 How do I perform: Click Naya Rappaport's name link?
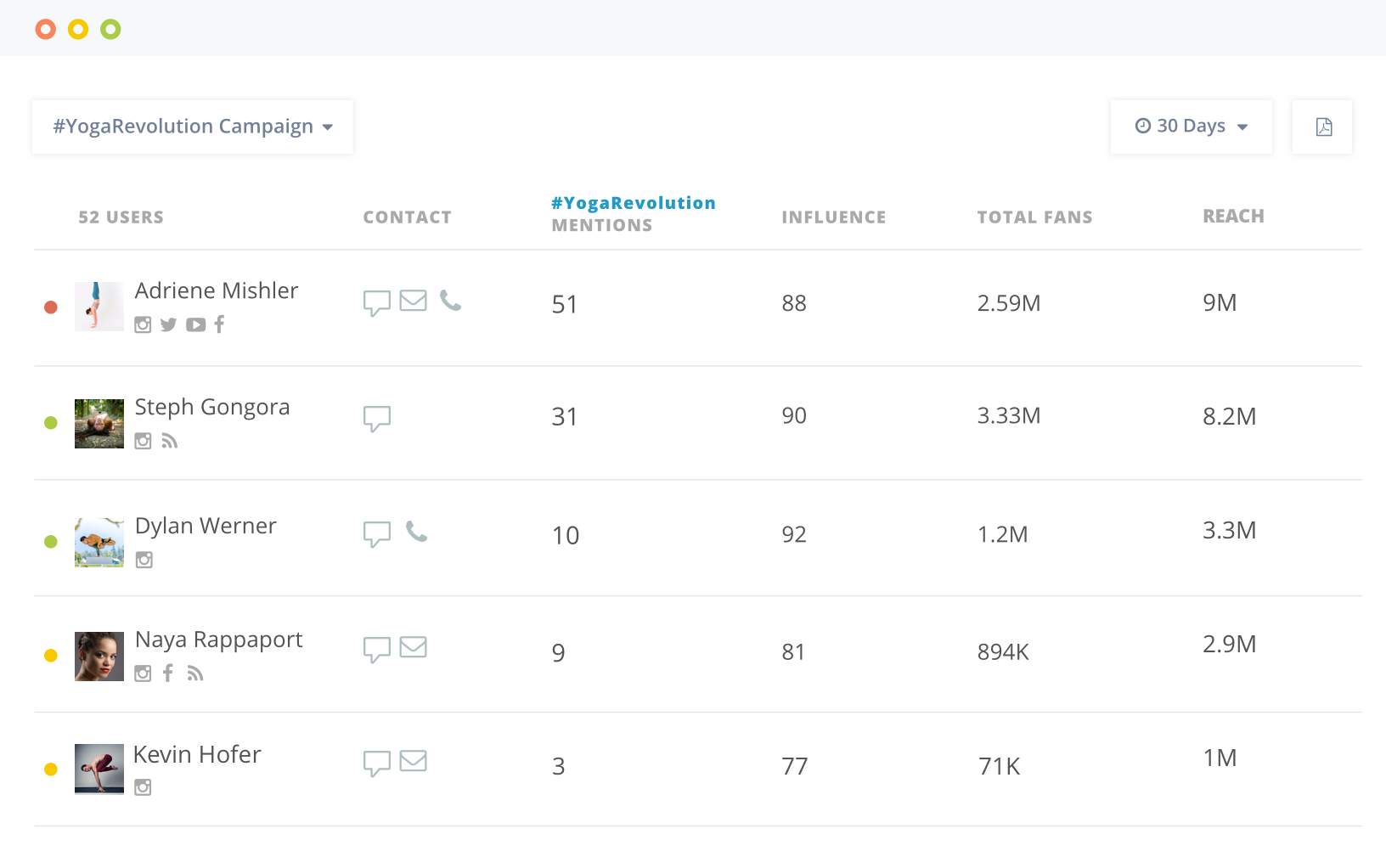[218, 640]
